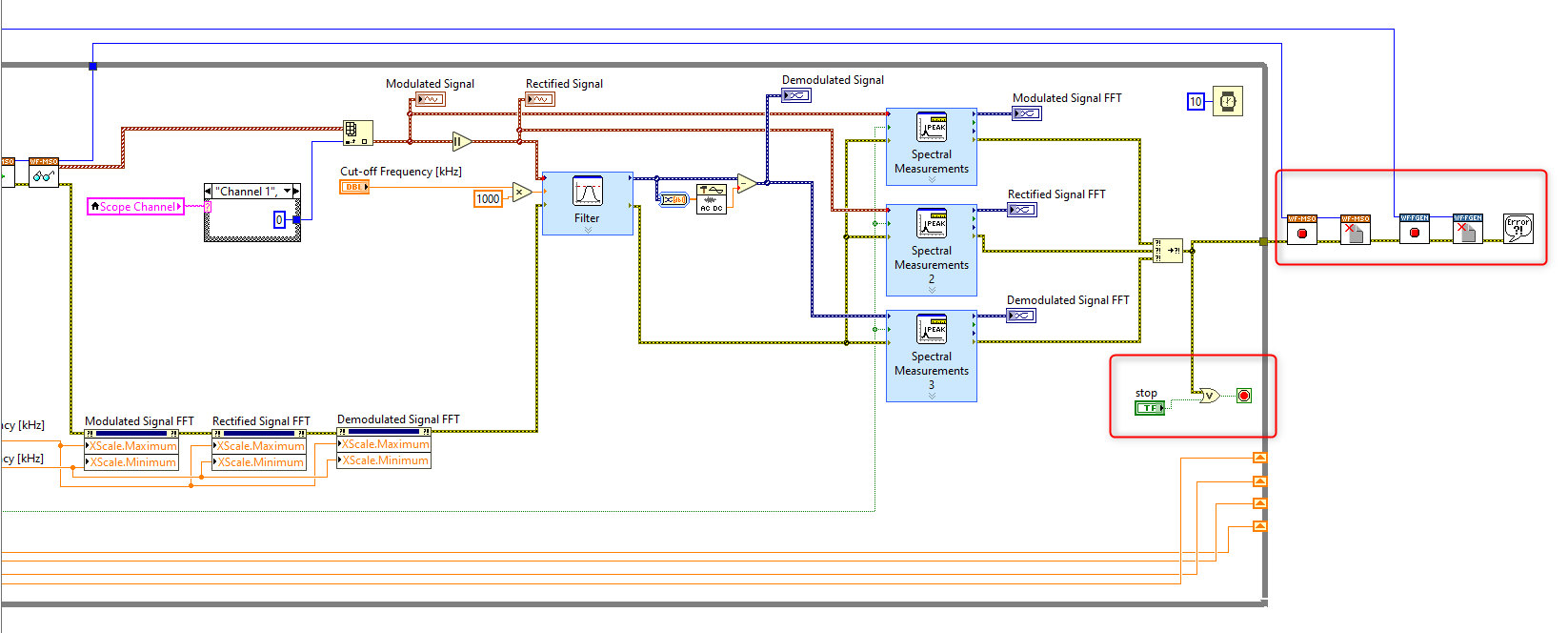Expand the Filter express VI chevron
Viewport: 1568px width, 633px height.
(x=588, y=230)
